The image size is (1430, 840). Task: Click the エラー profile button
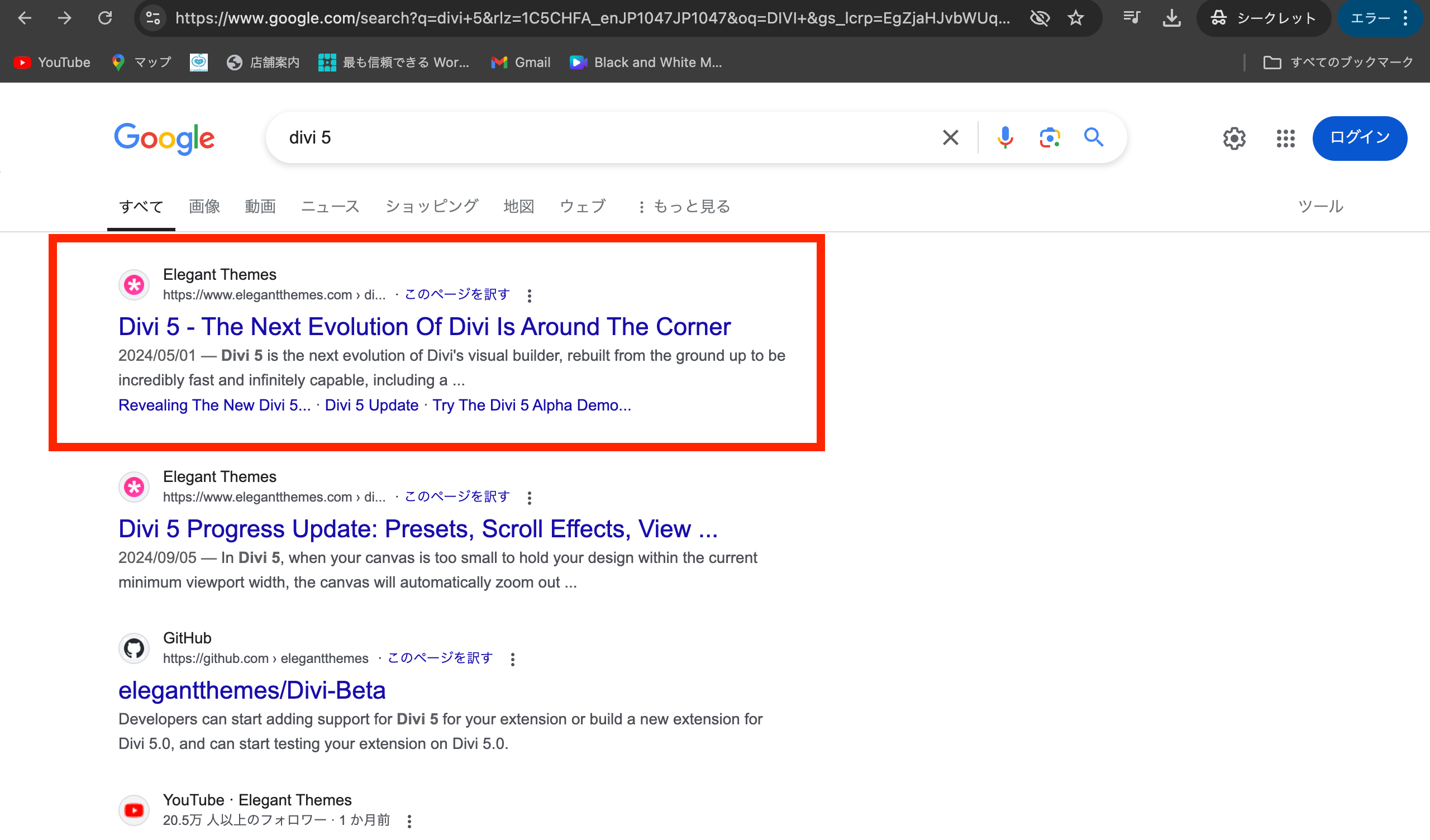click(1370, 18)
